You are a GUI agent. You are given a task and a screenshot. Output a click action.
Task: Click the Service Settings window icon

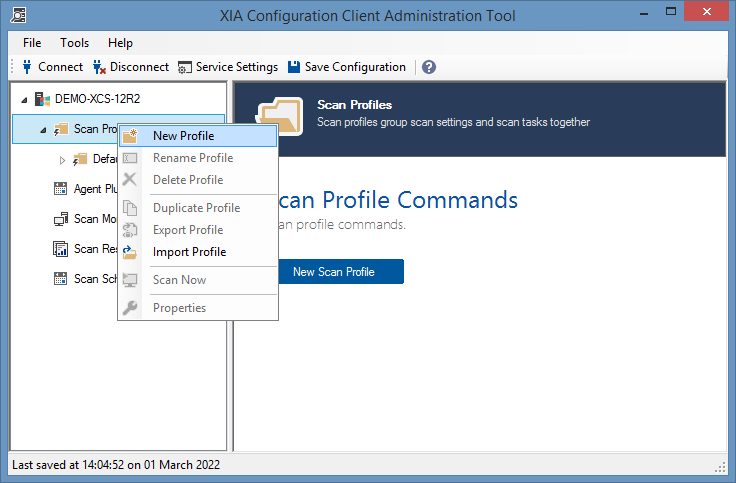(184, 68)
